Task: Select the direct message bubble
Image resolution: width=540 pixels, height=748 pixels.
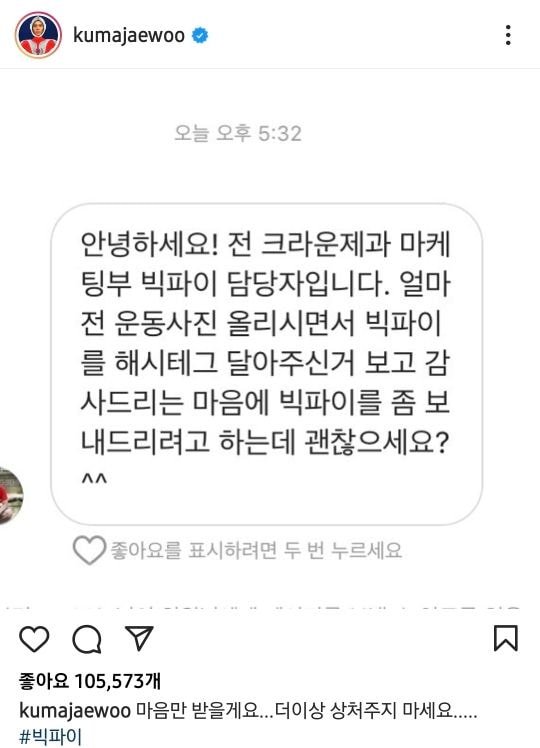Action: pyautogui.click(x=266, y=364)
